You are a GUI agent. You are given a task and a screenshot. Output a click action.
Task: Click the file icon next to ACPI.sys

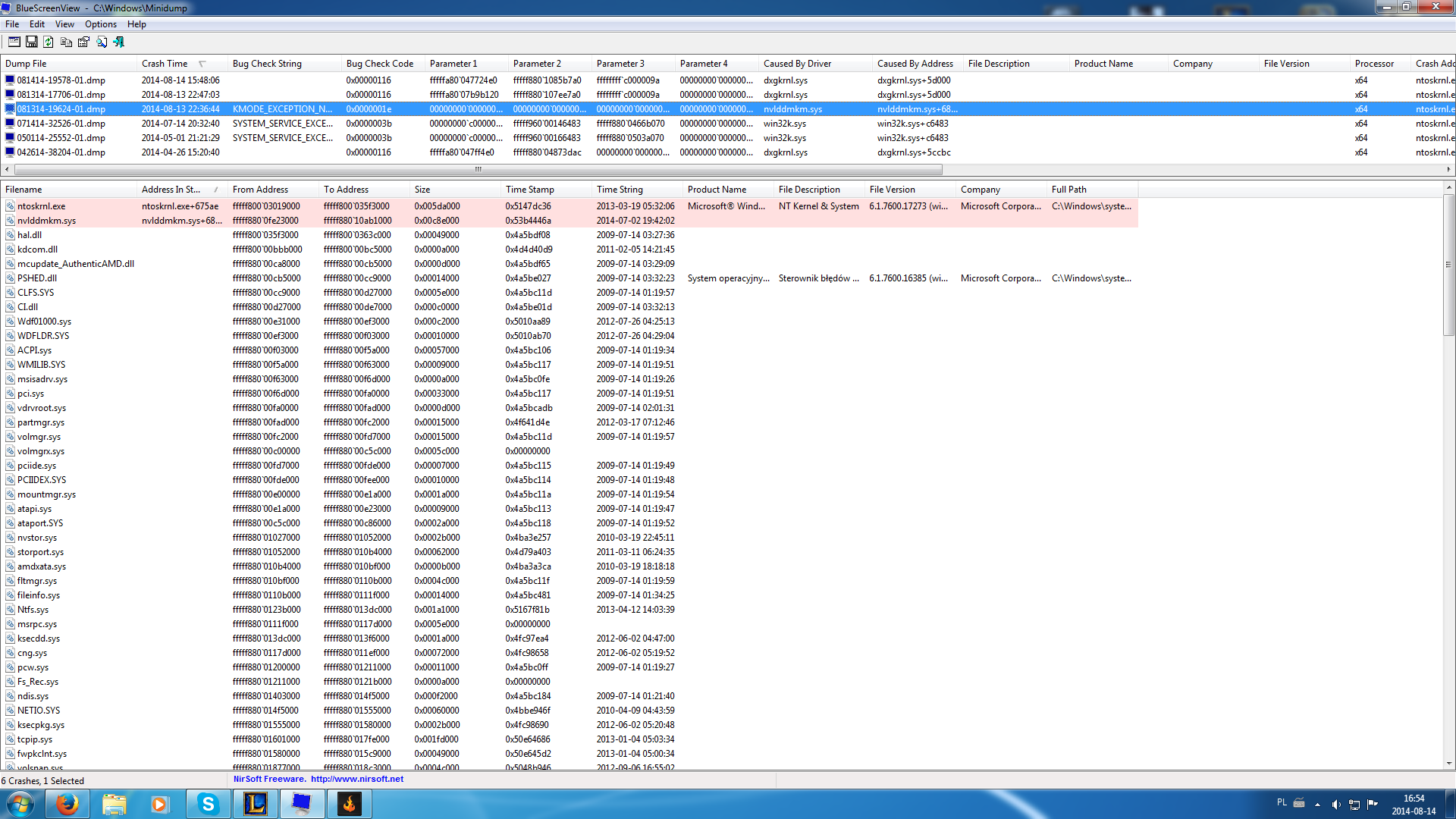pyautogui.click(x=10, y=350)
